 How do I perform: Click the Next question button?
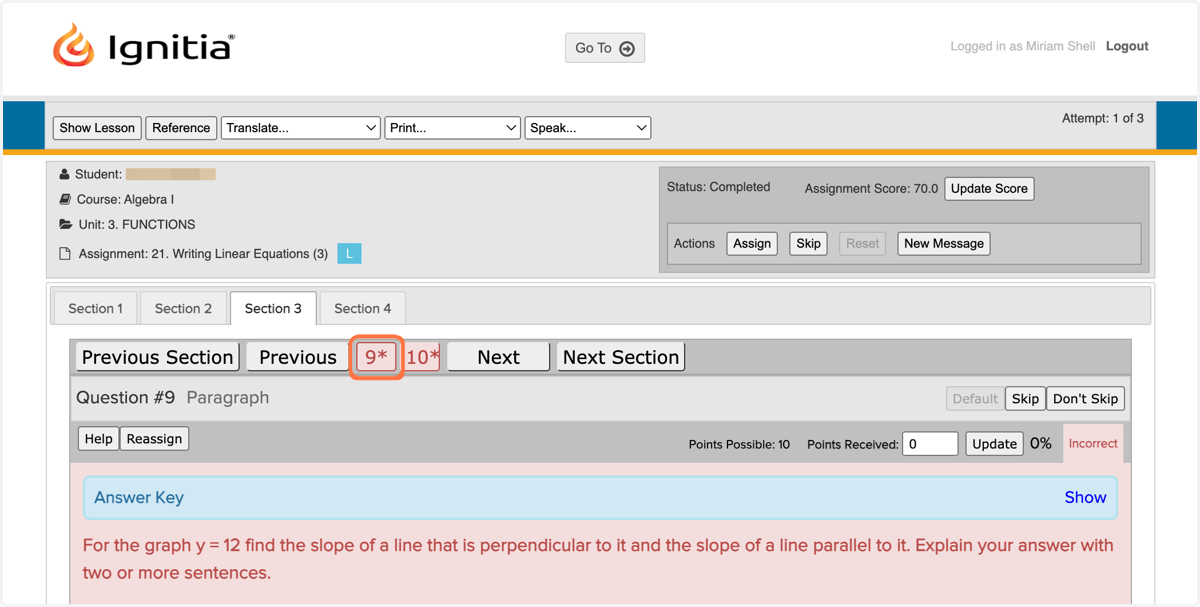point(498,357)
